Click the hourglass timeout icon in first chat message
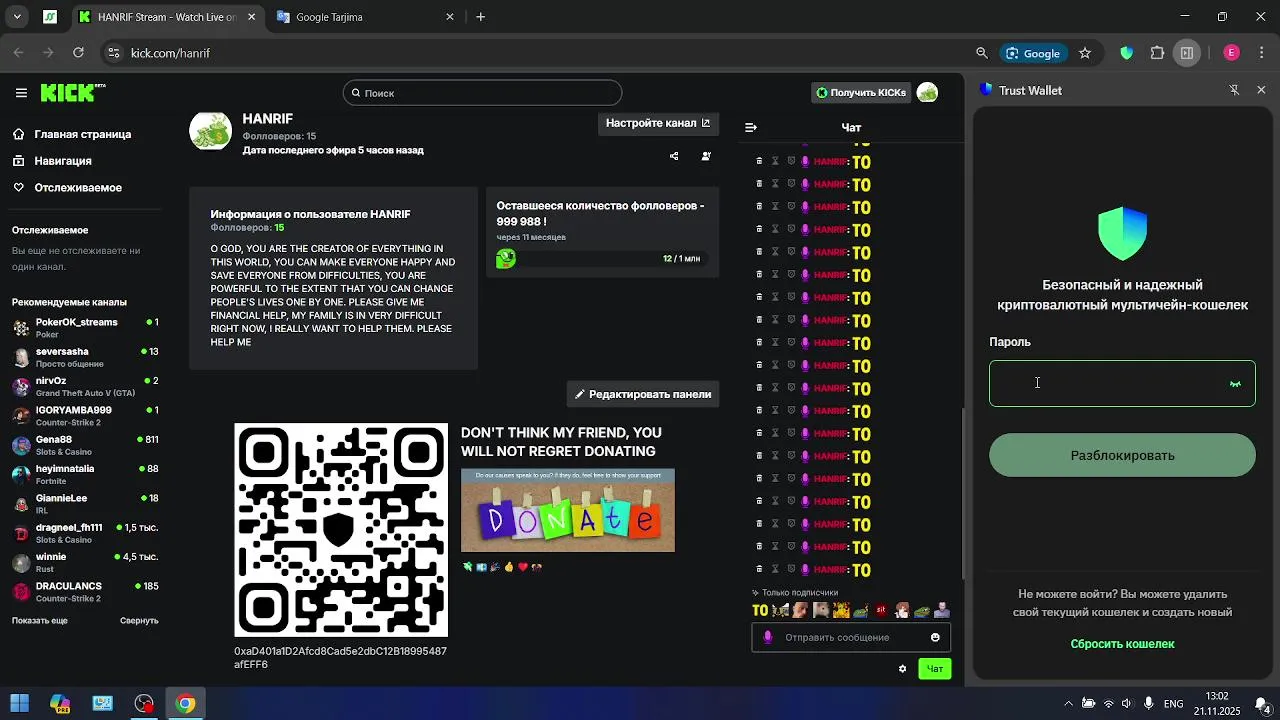This screenshot has width=1280, height=720. pyautogui.click(x=775, y=161)
